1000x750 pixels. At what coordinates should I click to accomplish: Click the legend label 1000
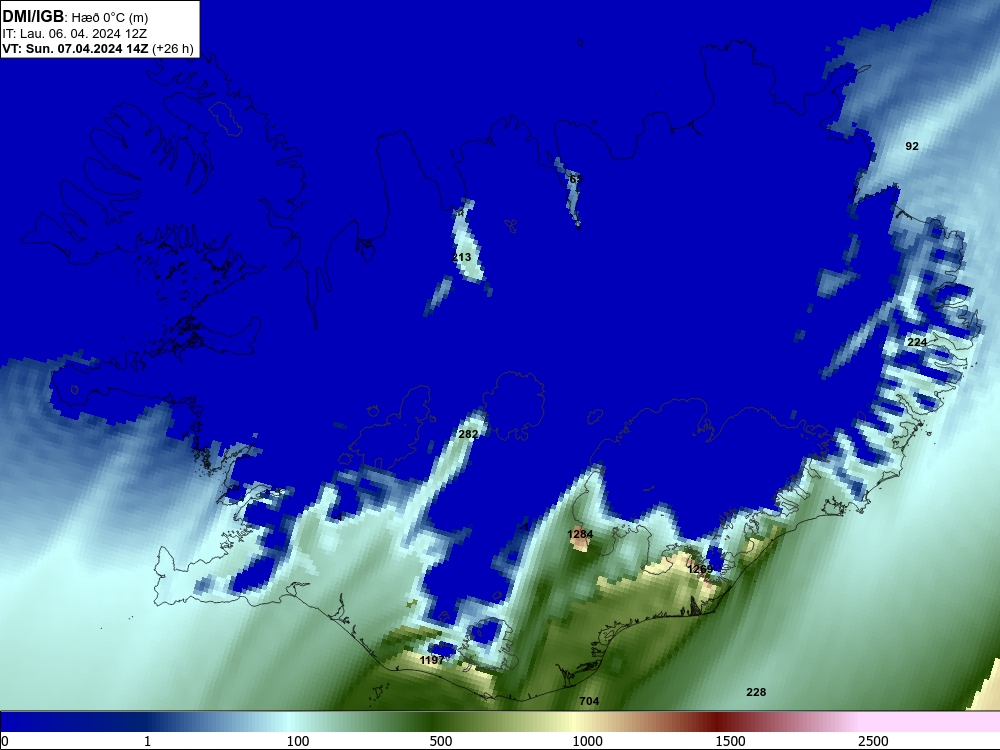click(587, 741)
